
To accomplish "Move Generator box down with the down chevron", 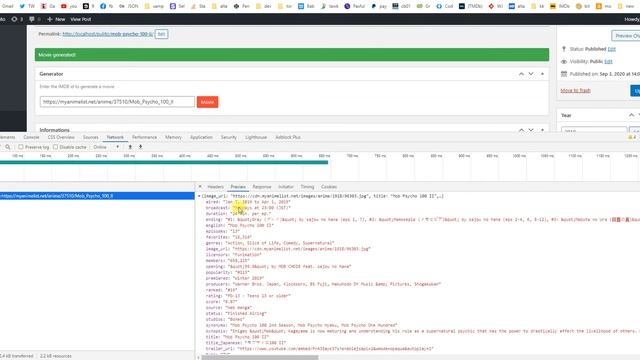I will [x=531, y=74].
